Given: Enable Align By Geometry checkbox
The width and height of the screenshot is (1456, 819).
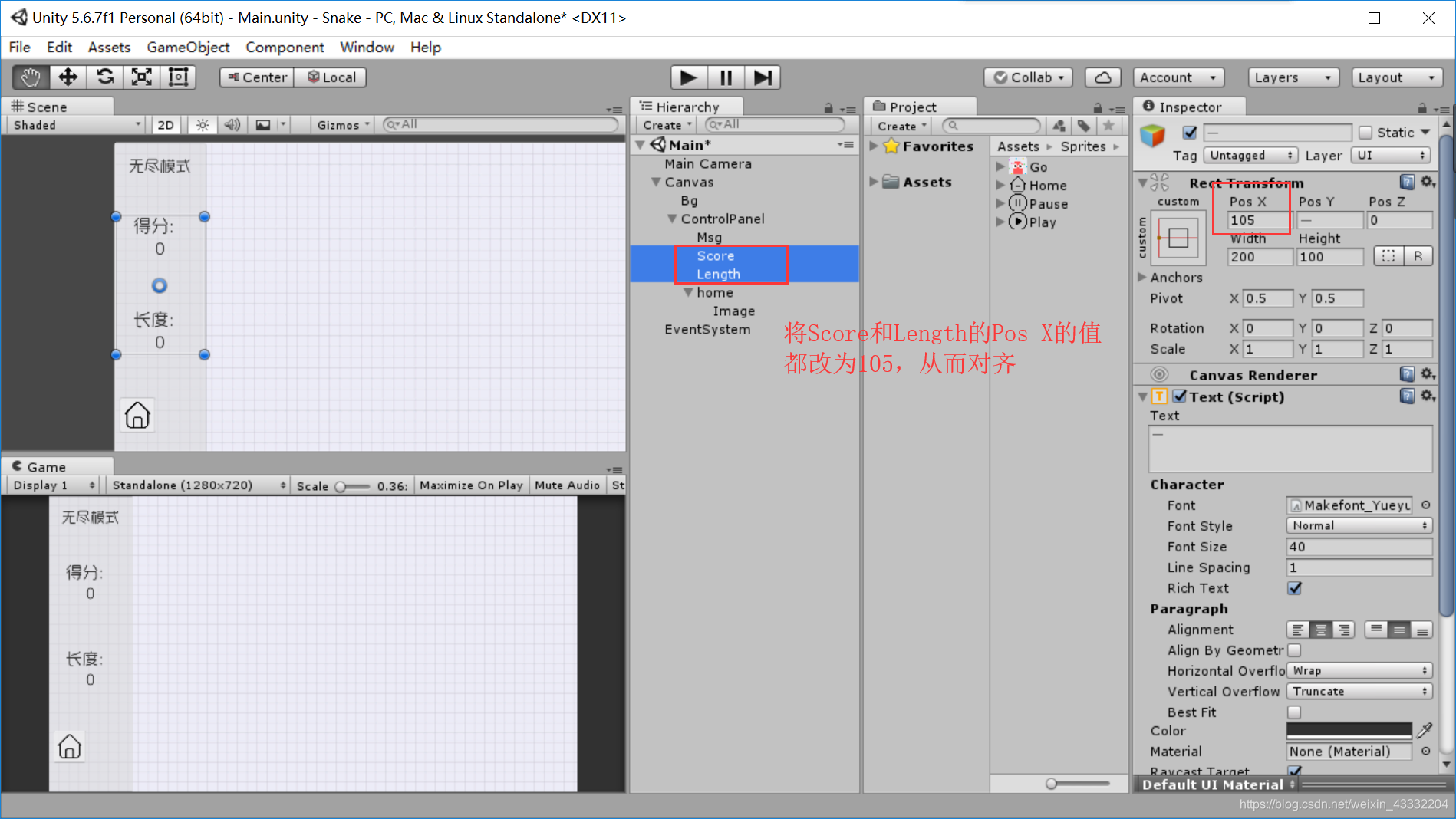Looking at the screenshot, I should pyautogui.click(x=1294, y=650).
